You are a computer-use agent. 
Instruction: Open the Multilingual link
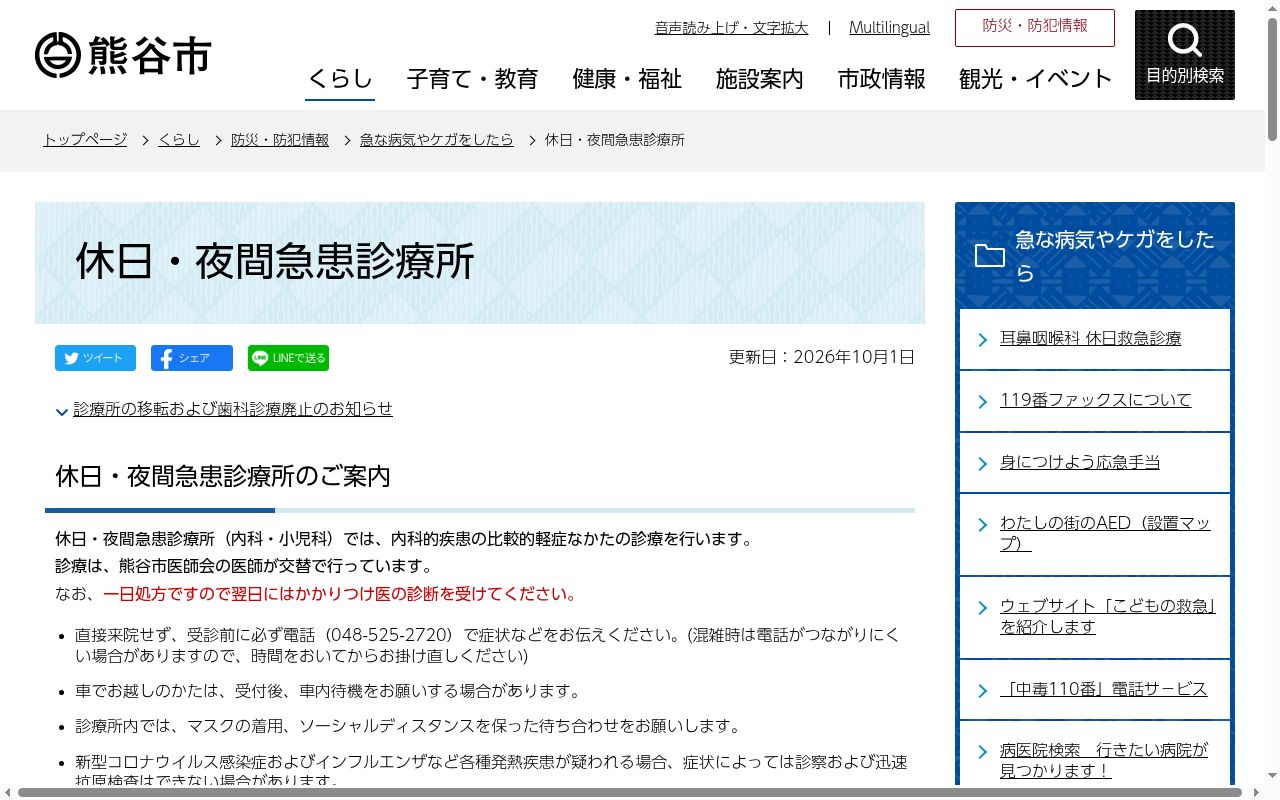click(889, 28)
